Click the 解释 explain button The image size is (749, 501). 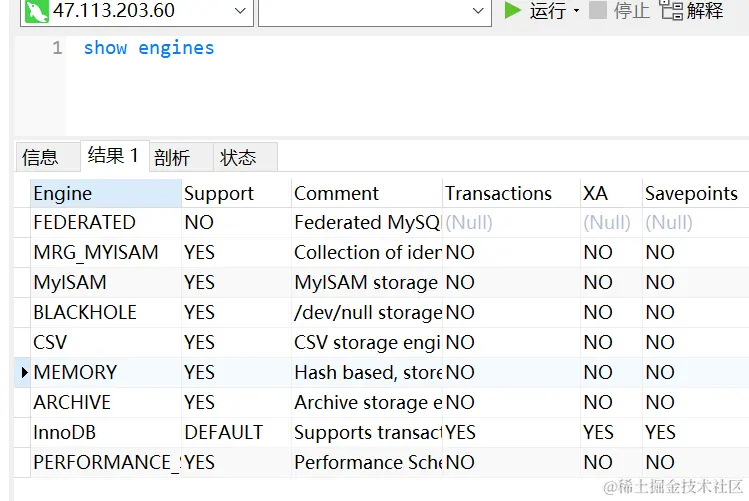692,10
